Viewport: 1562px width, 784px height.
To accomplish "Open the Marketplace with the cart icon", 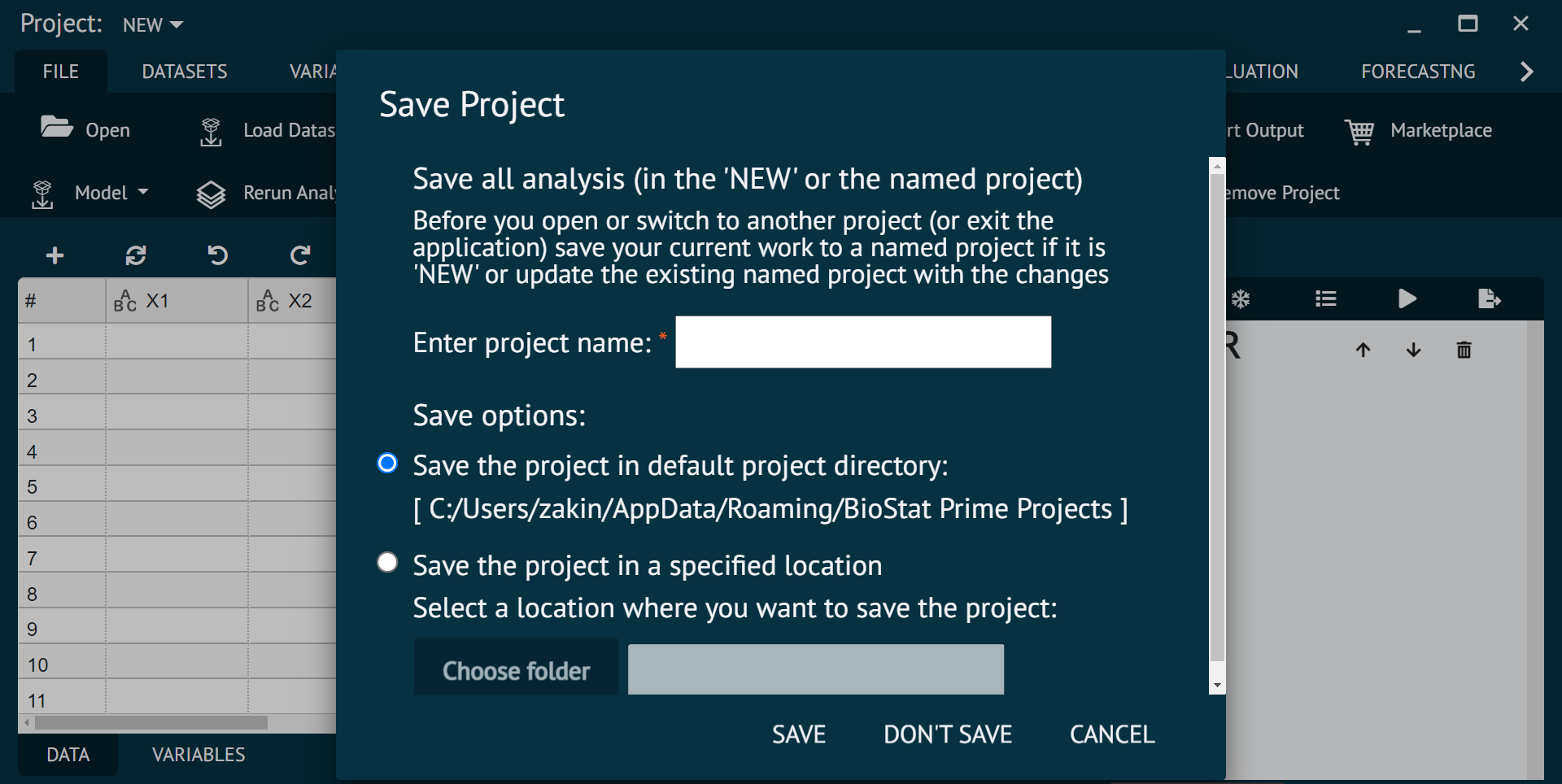I will (x=1359, y=130).
